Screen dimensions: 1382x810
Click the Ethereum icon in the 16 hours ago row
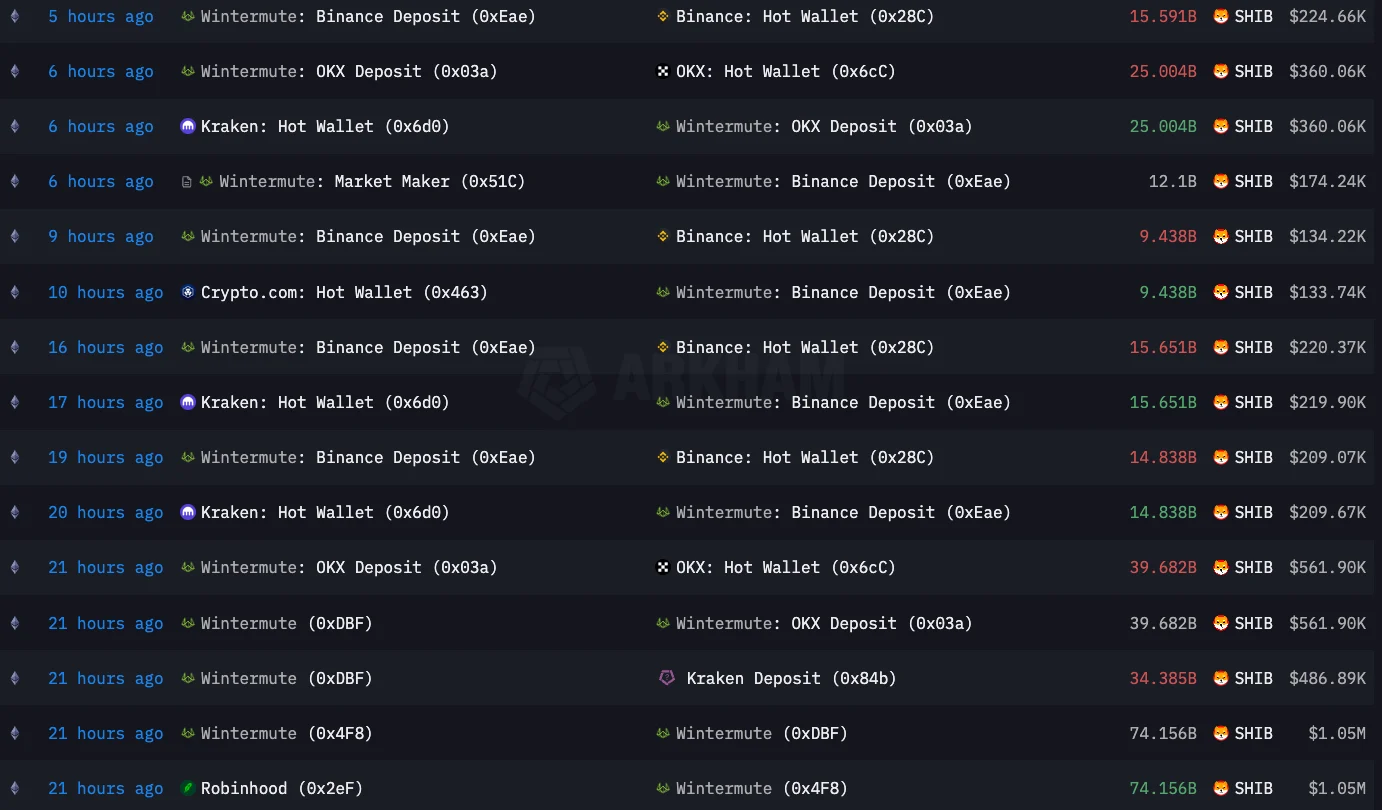click(x=14, y=347)
